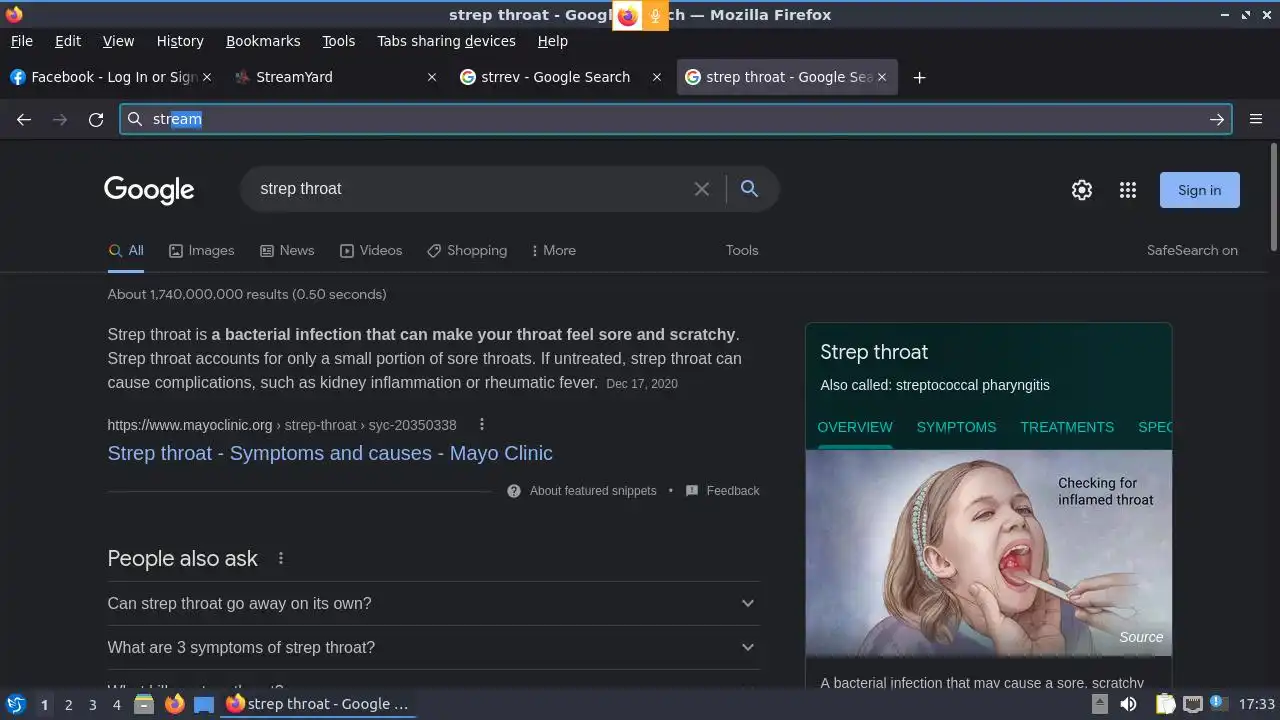The image size is (1280, 720).
Task: Close the StreamYard tab
Action: 432,77
